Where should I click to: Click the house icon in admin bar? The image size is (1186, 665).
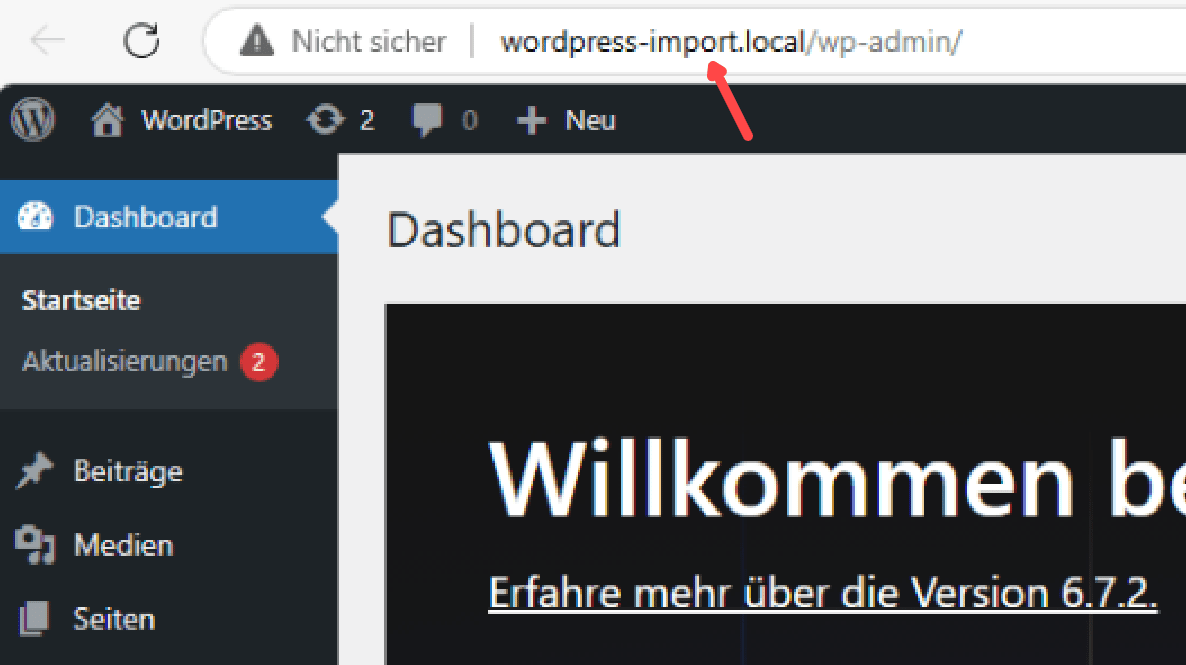(x=107, y=121)
